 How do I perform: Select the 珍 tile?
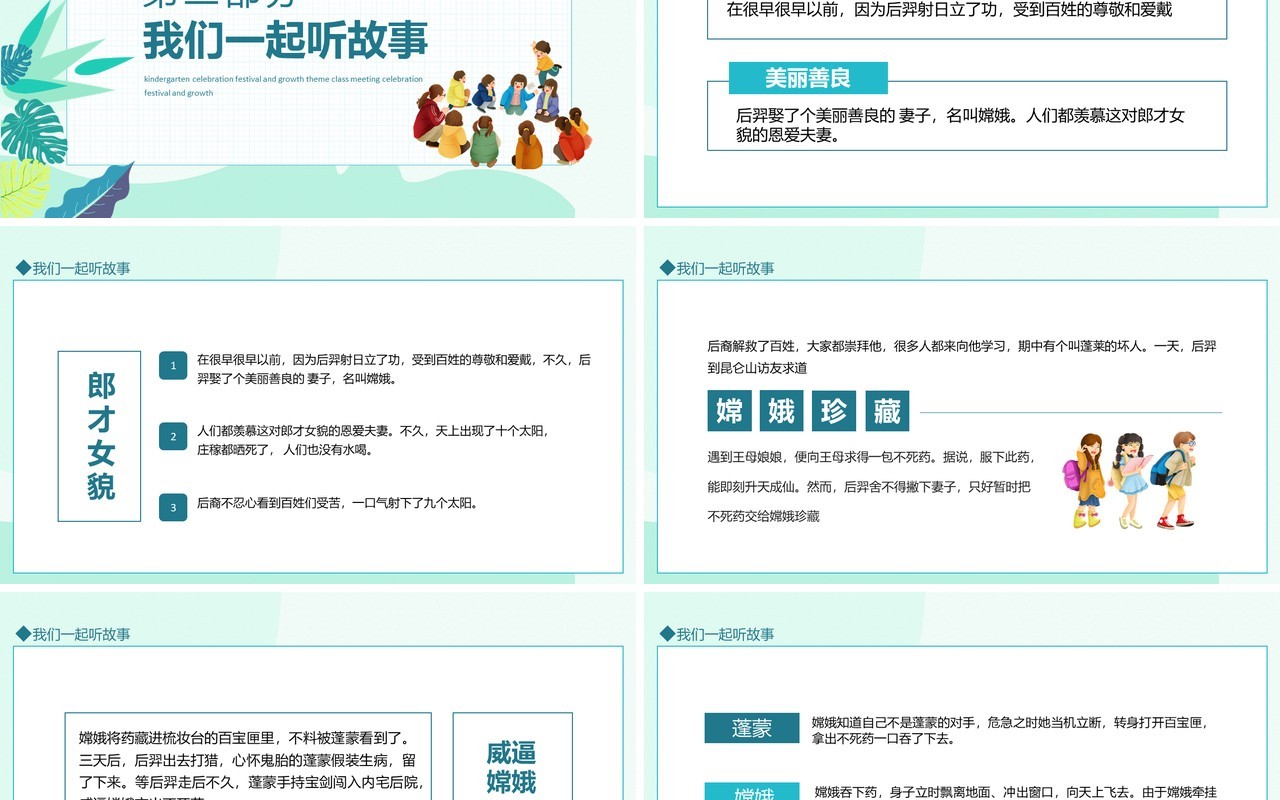(x=834, y=411)
